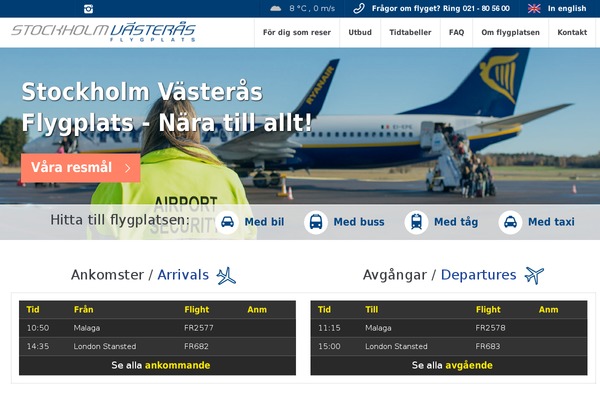Select the train icon for Med tåg

coord(416,222)
